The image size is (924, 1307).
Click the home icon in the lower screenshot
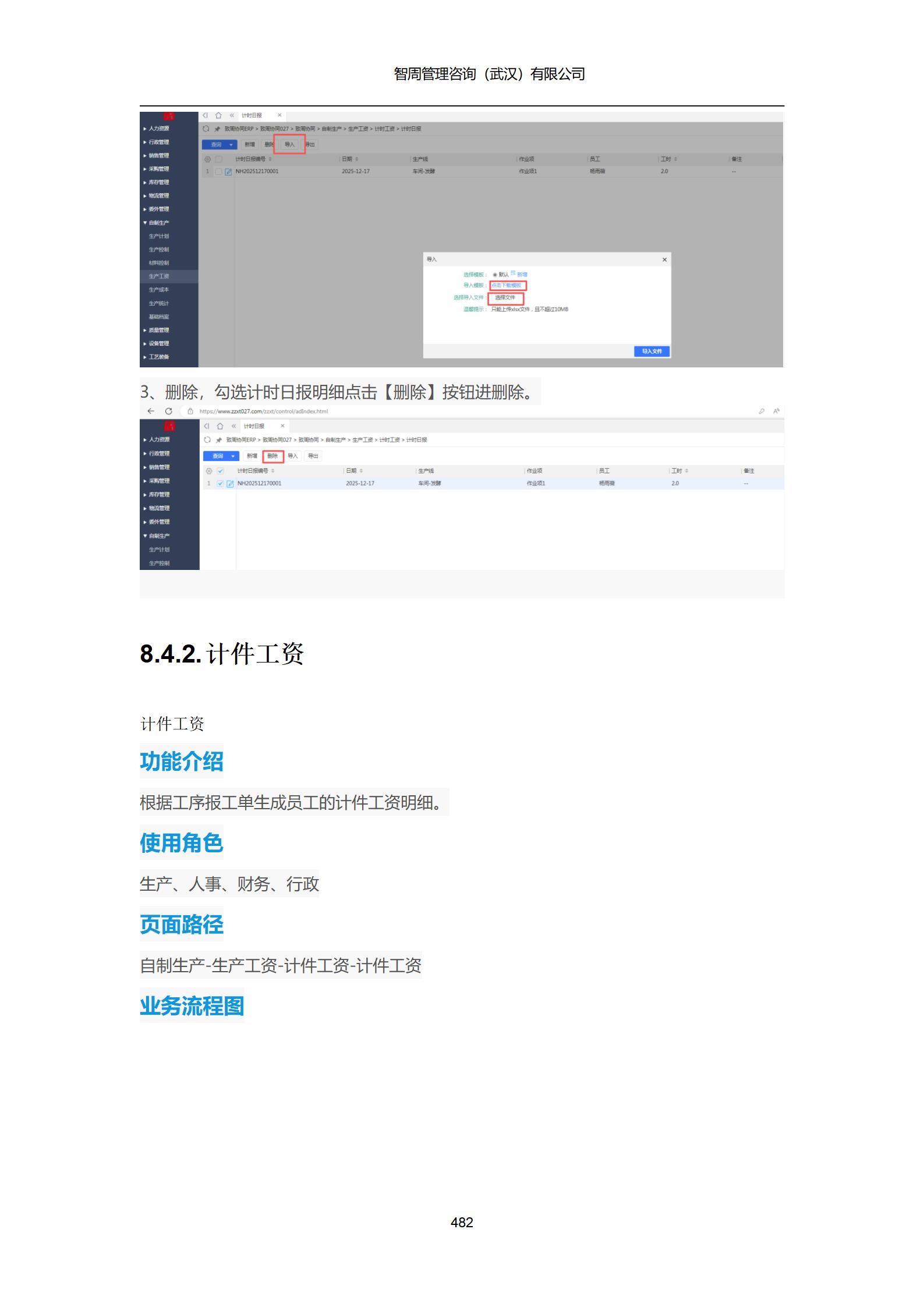click(x=220, y=426)
